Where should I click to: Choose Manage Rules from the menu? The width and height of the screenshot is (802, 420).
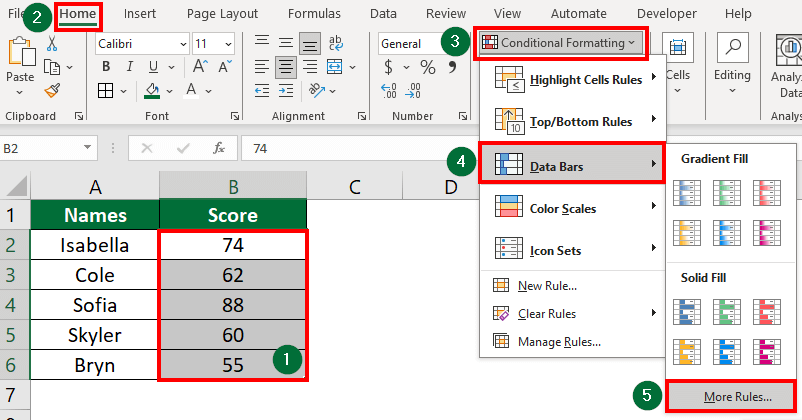(x=558, y=342)
